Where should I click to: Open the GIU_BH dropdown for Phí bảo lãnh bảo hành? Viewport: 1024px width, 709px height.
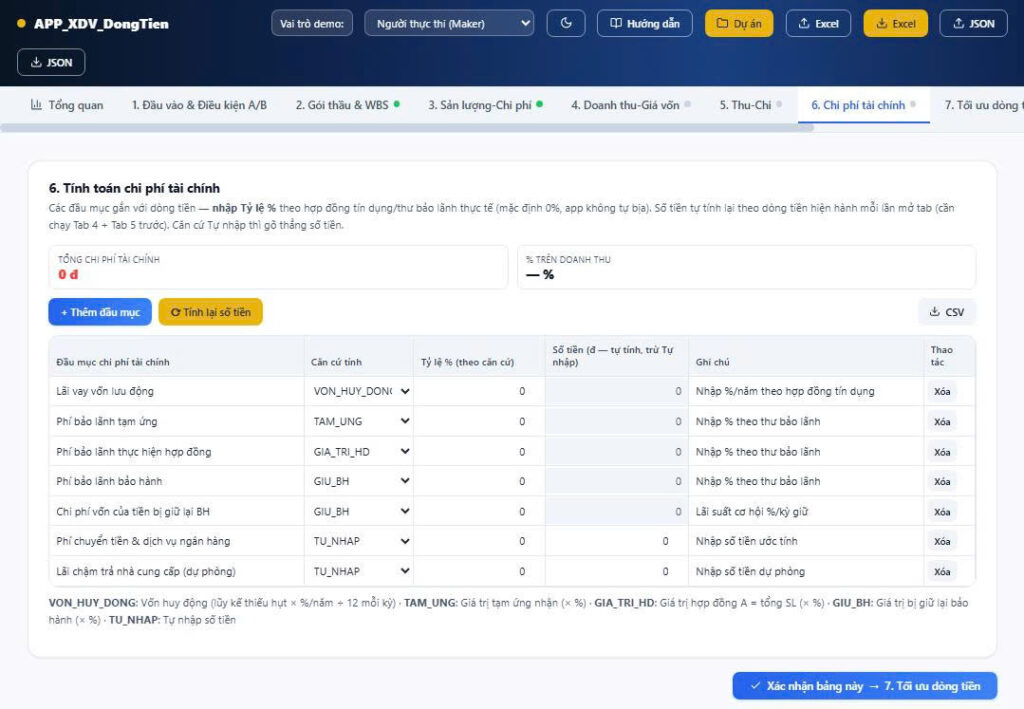(x=360, y=481)
